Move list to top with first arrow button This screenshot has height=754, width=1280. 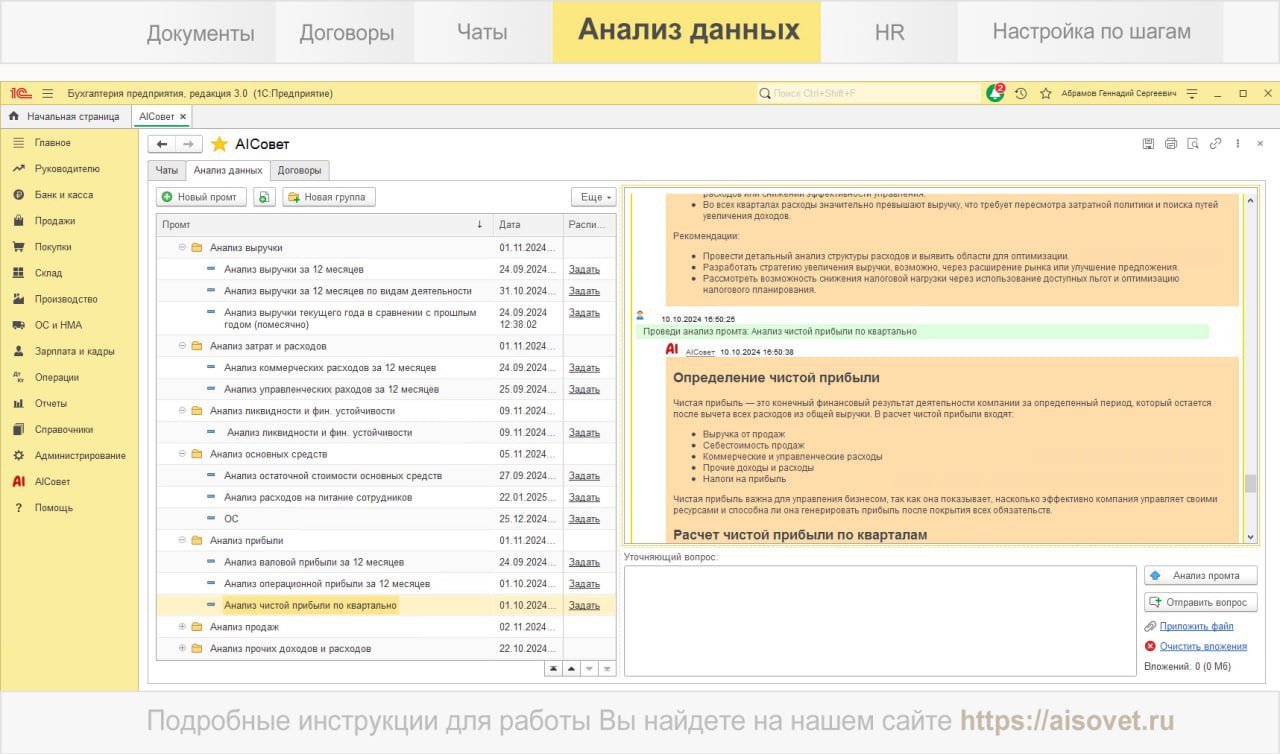[x=553, y=668]
